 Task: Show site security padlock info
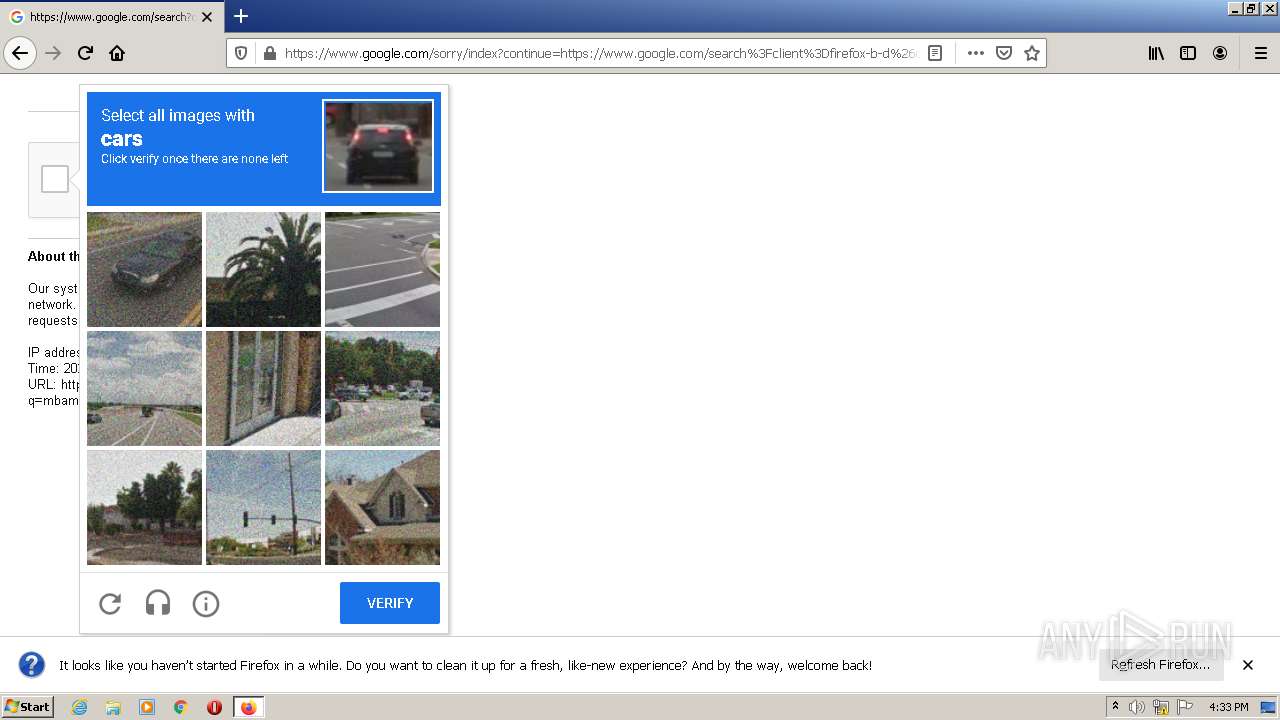coord(269,53)
